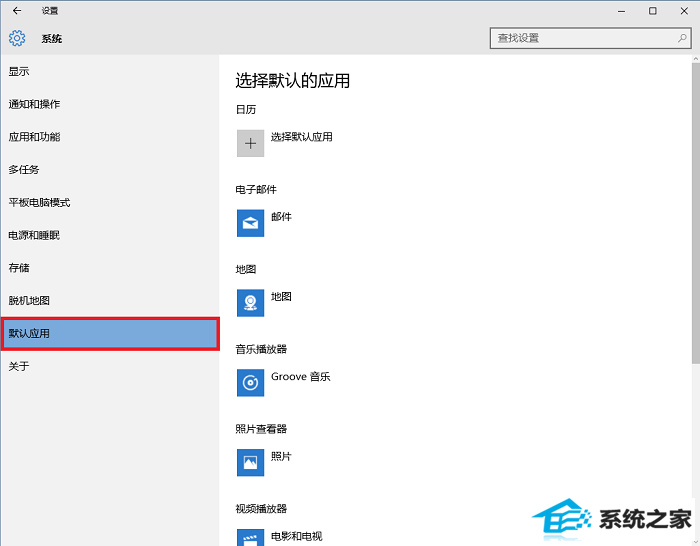700x546 pixels.
Task: Click the 日历 category label
Action: point(246,110)
